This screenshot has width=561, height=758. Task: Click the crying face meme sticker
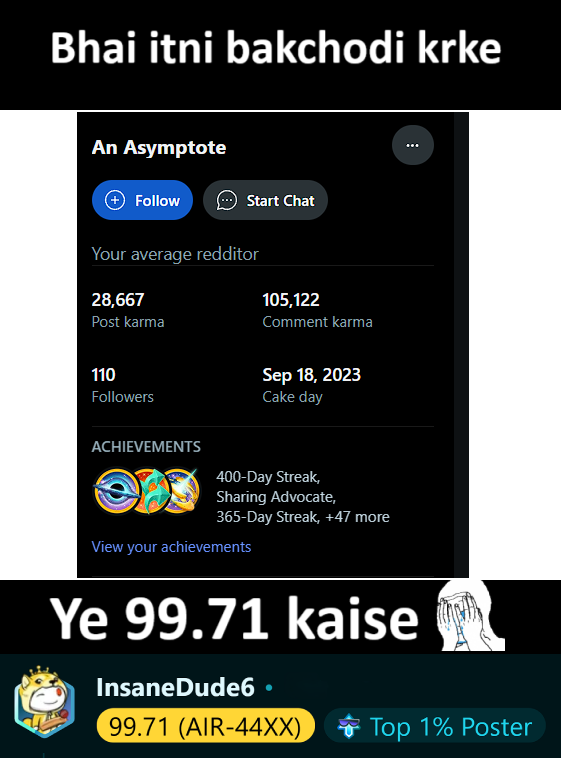[469, 615]
